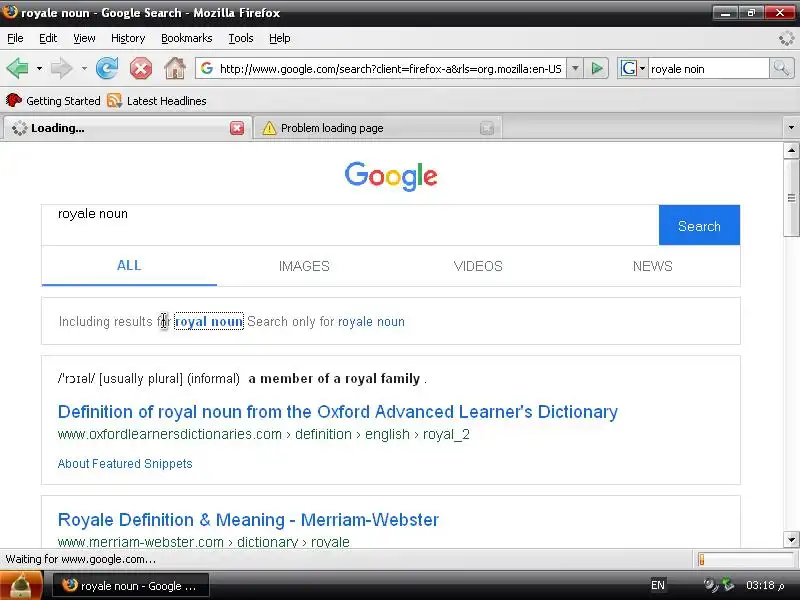The image size is (800, 600).
Task: Click the green Go arrow beside the address bar
Action: click(596, 68)
